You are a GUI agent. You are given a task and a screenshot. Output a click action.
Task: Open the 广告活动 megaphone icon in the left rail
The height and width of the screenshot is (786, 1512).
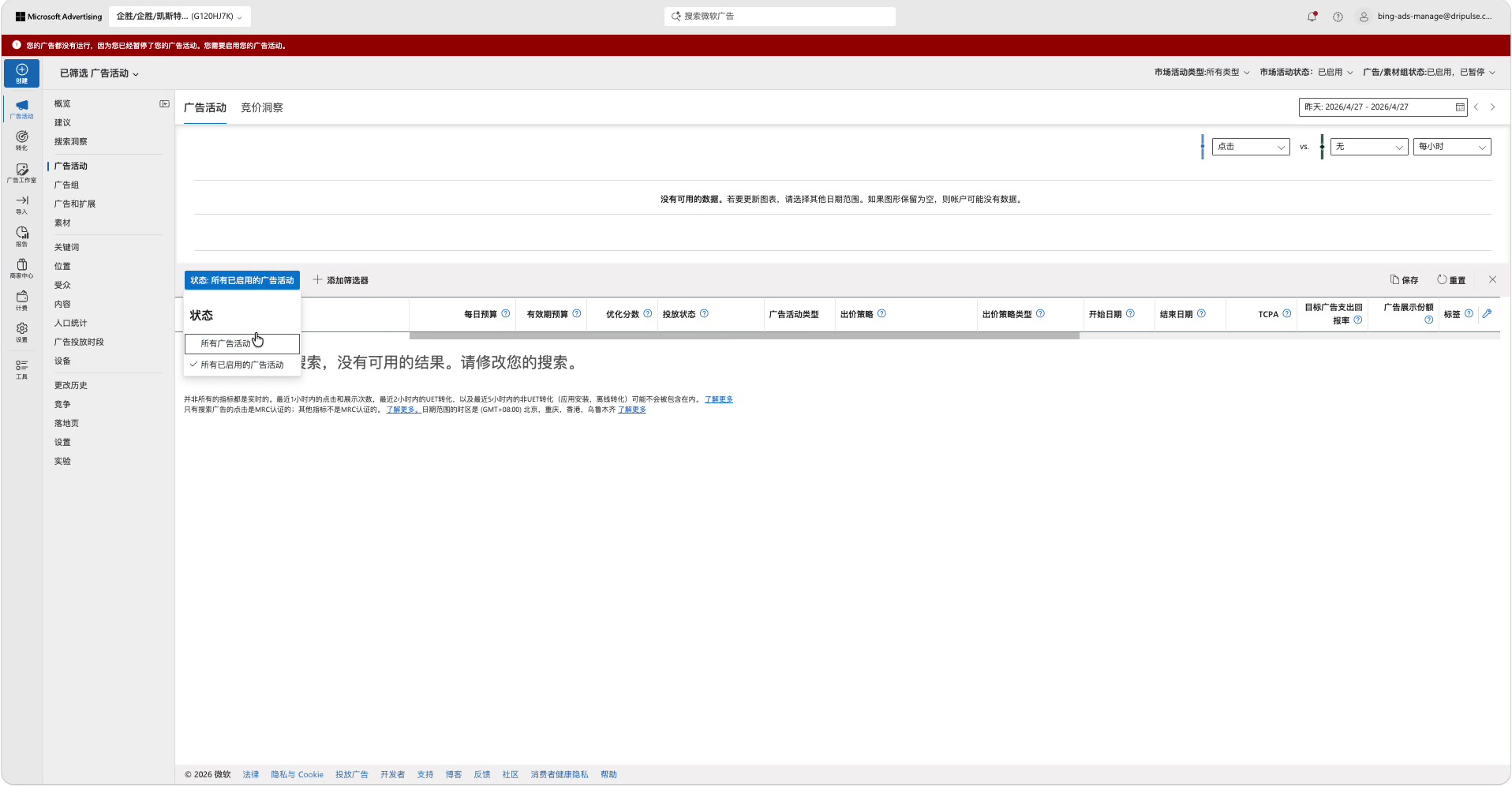(21, 109)
